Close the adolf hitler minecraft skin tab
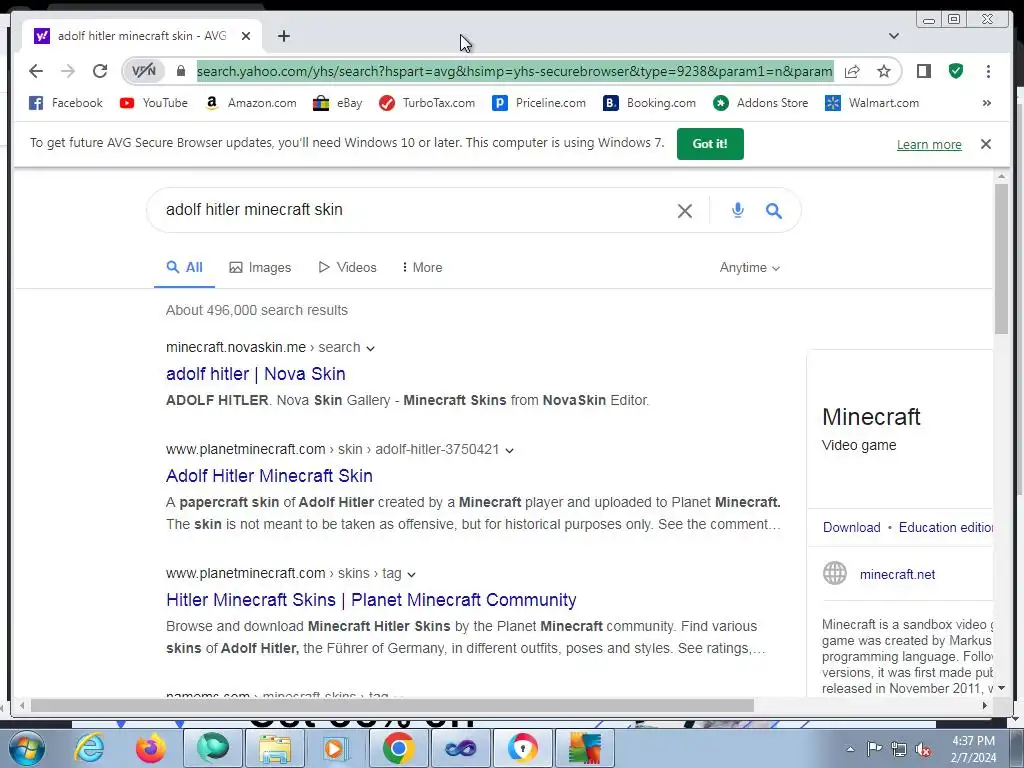 click(246, 36)
